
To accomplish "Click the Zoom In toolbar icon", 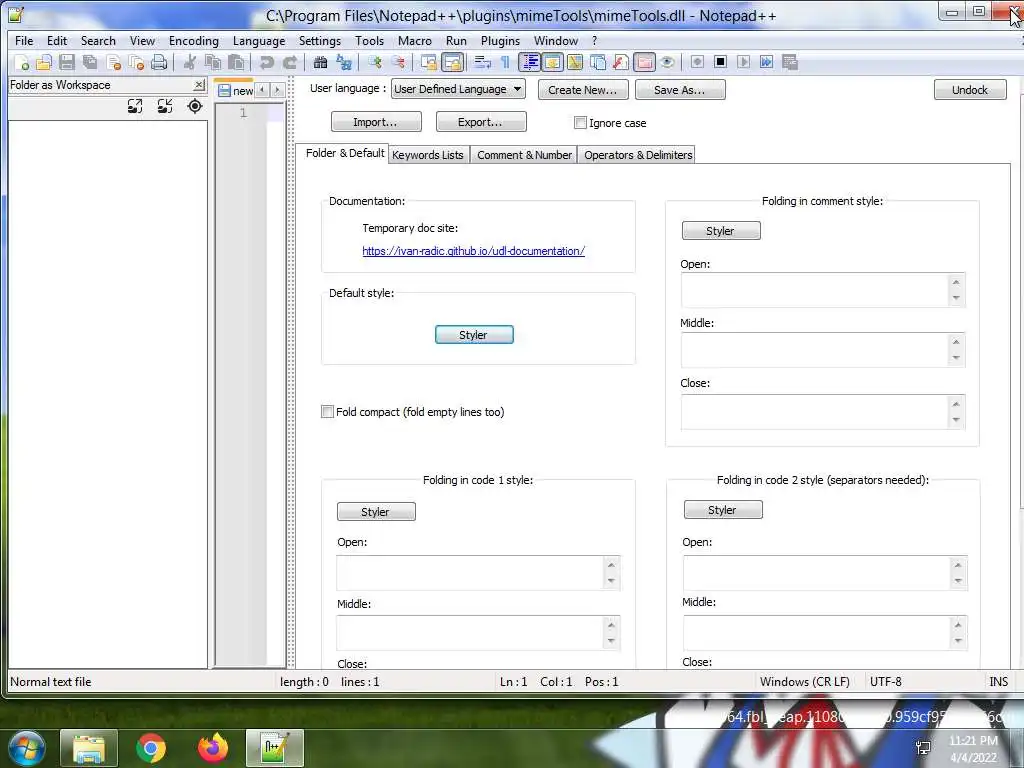I will point(374,62).
